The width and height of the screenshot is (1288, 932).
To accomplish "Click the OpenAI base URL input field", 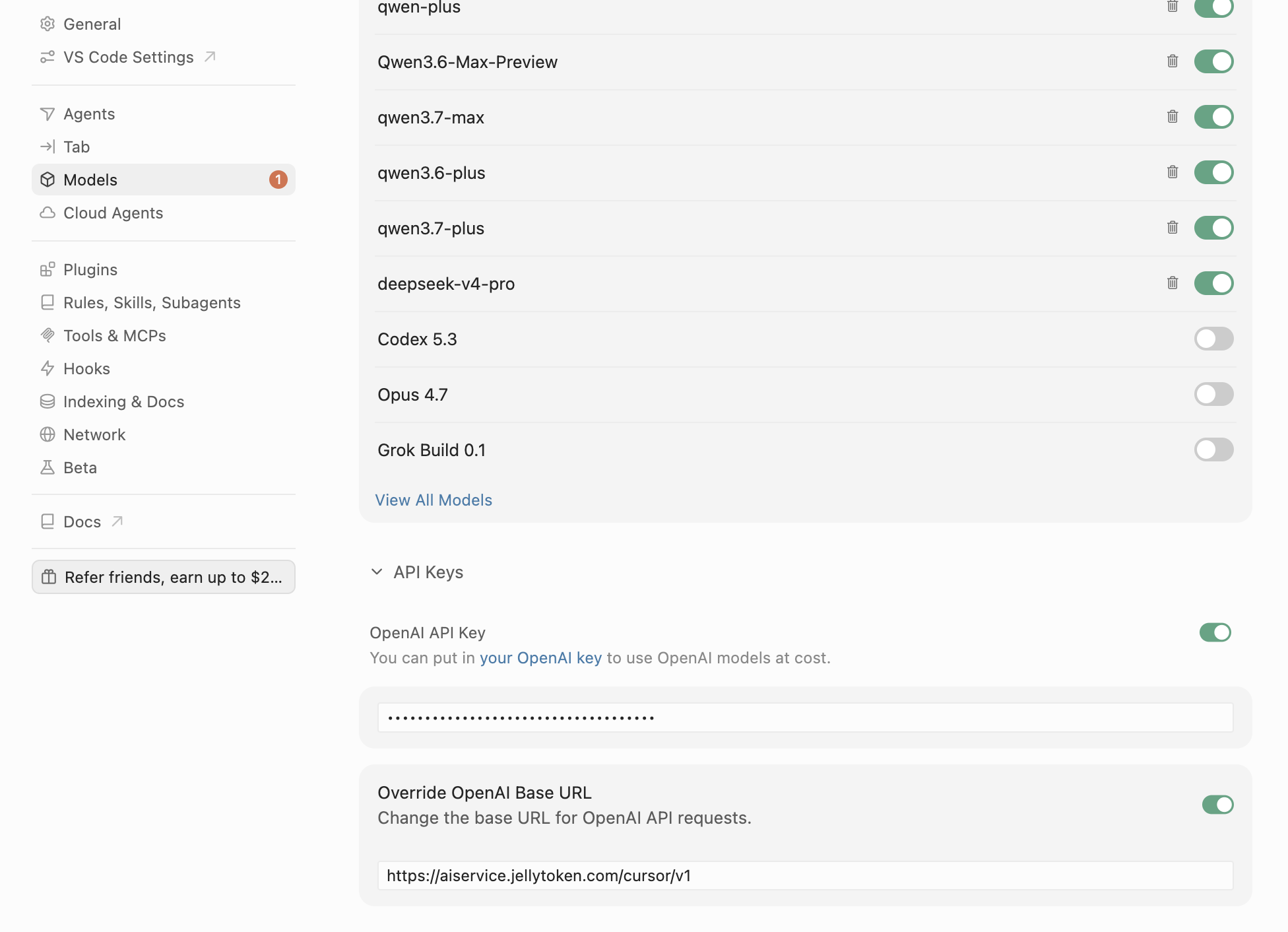I will click(805, 876).
